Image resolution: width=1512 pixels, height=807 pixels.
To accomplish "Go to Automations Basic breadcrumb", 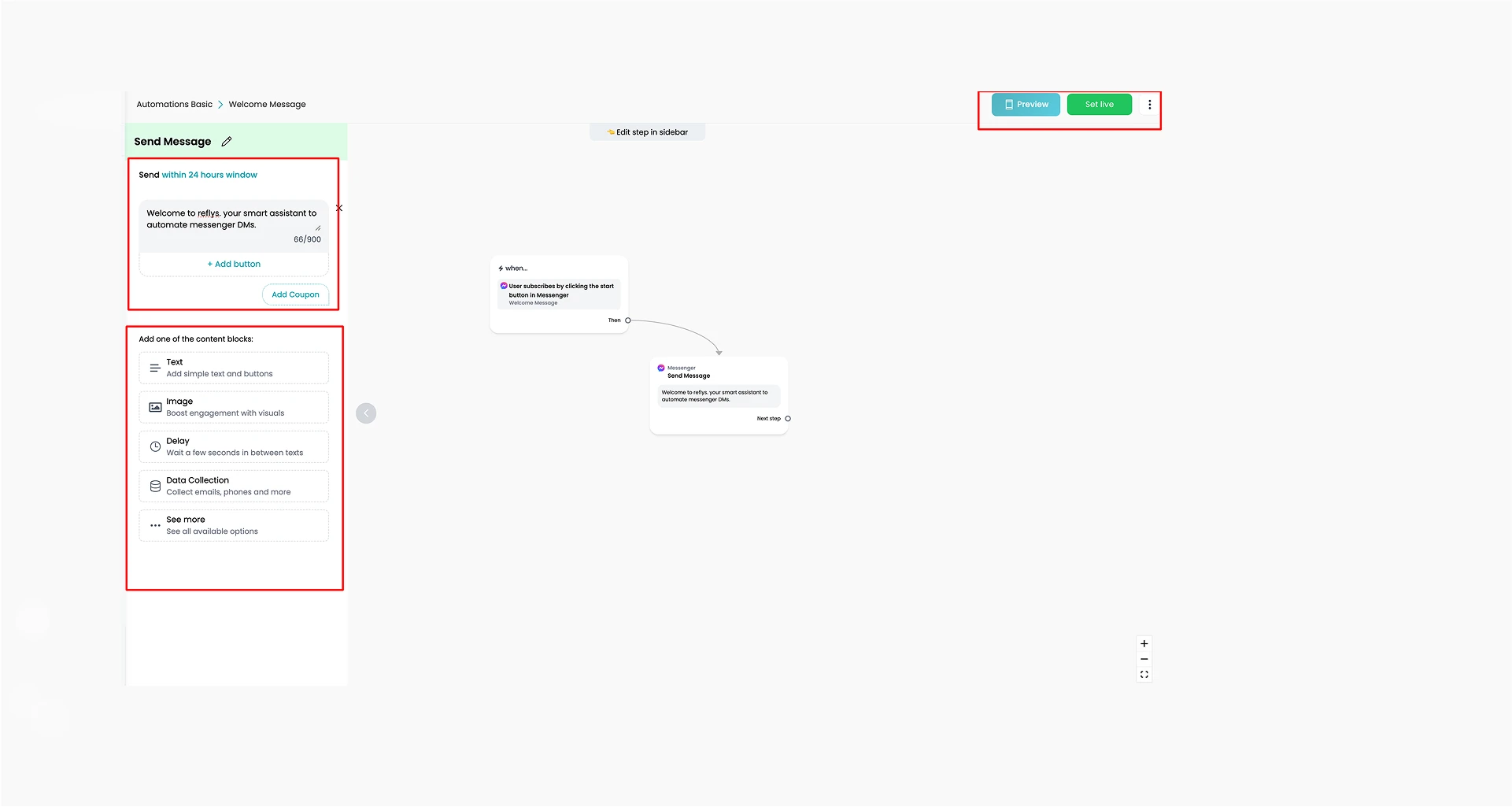I will (175, 105).
